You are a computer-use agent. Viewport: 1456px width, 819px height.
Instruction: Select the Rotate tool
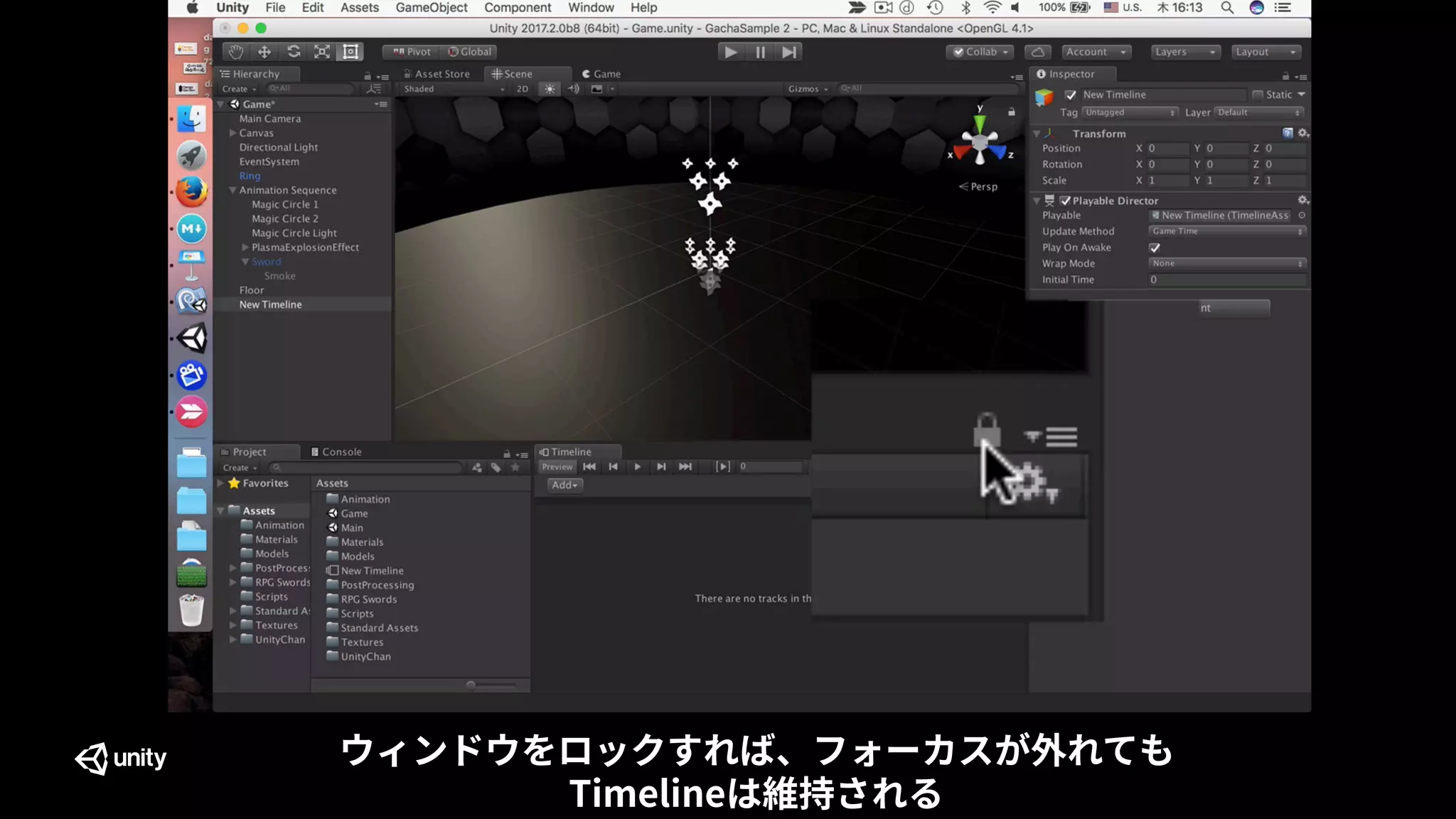pos(293,52)
